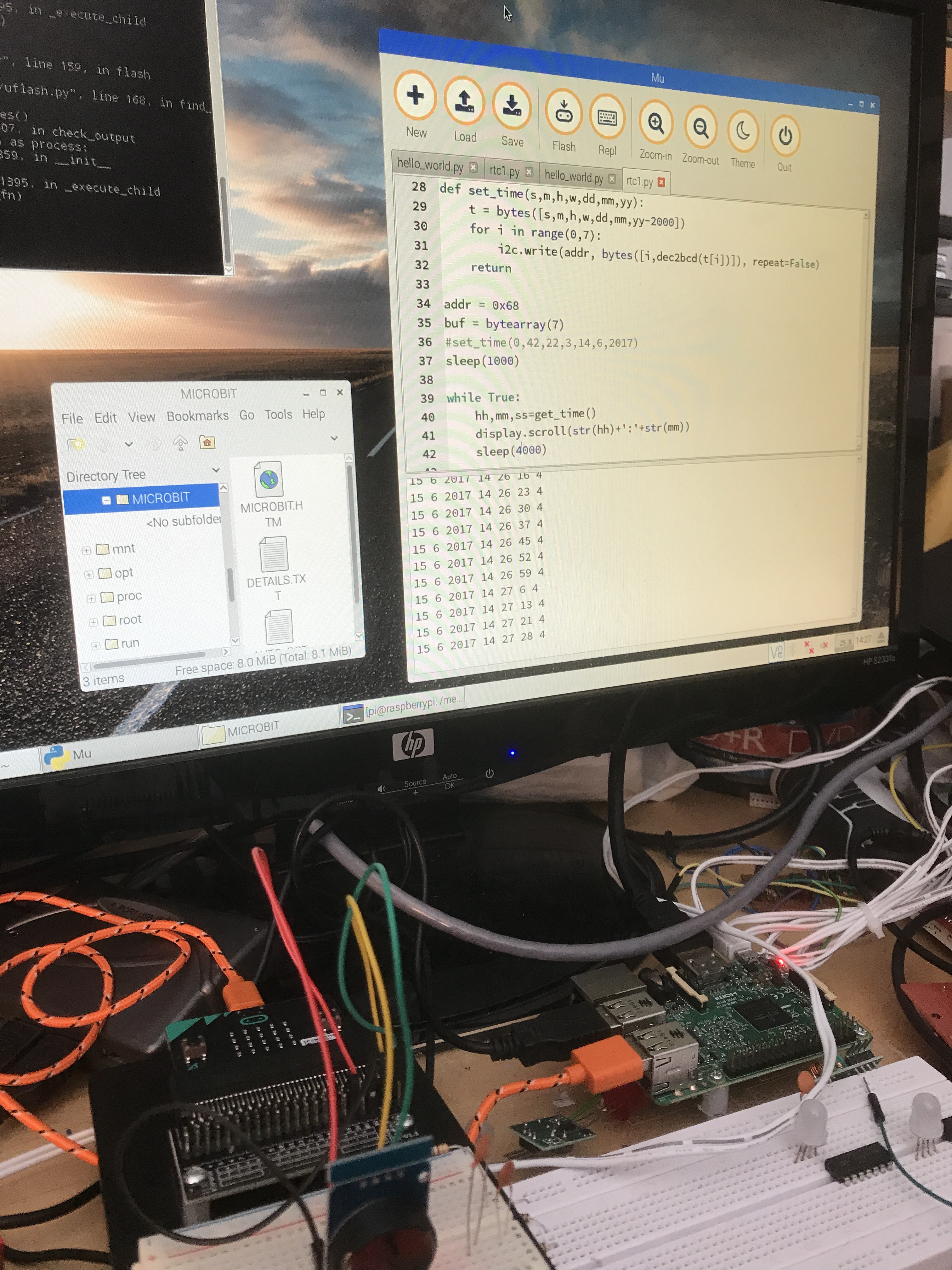Open the Go menu in file manager
The width and height of the screenshot is (952, 1270).
tap(247, 415)
